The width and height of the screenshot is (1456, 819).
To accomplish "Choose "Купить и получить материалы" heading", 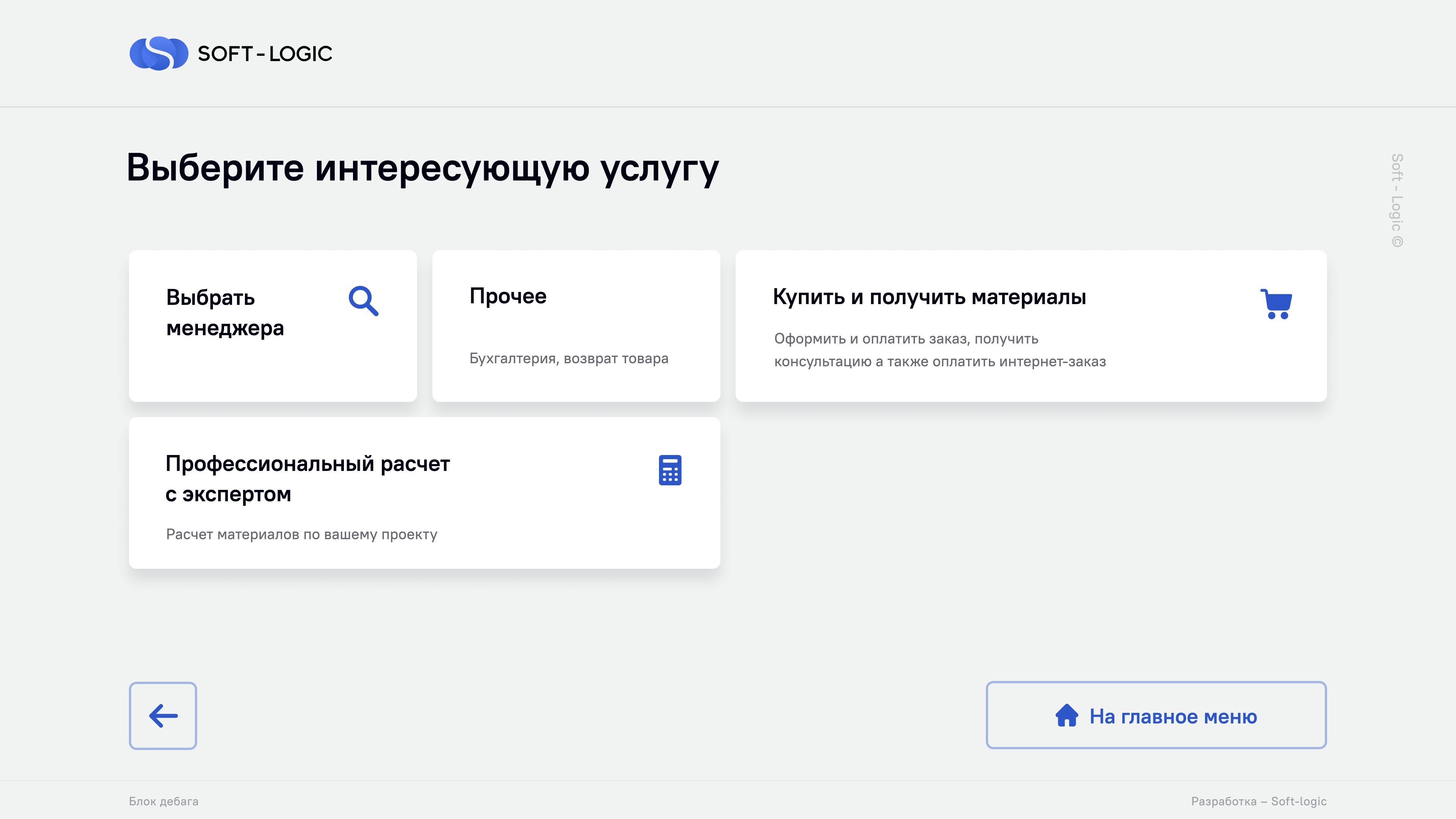I will [929, 297].
